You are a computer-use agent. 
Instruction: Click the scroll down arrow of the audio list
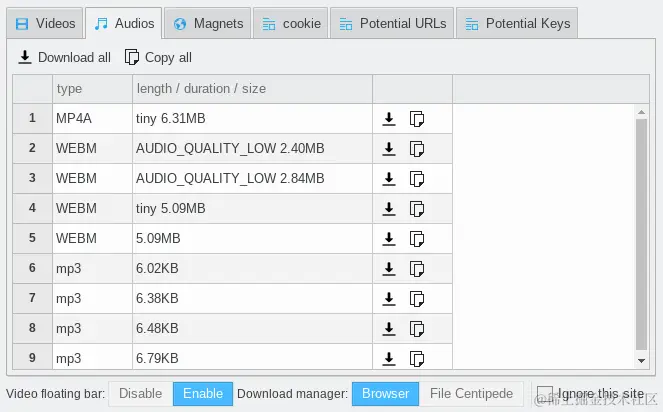click(x=642, y=360)
